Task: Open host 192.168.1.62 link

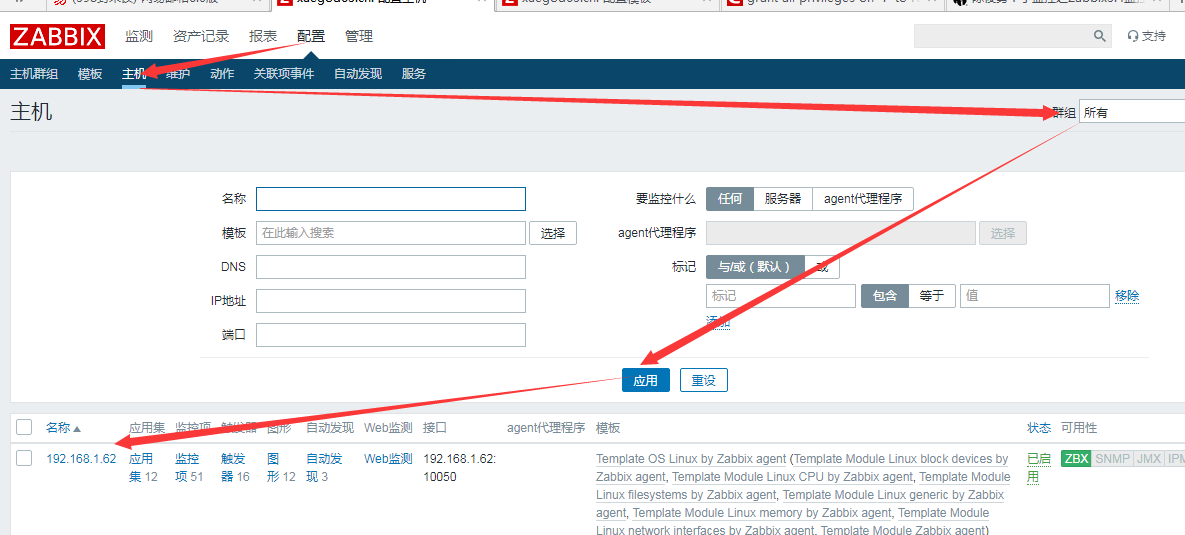Action: (x=82, y=459)
